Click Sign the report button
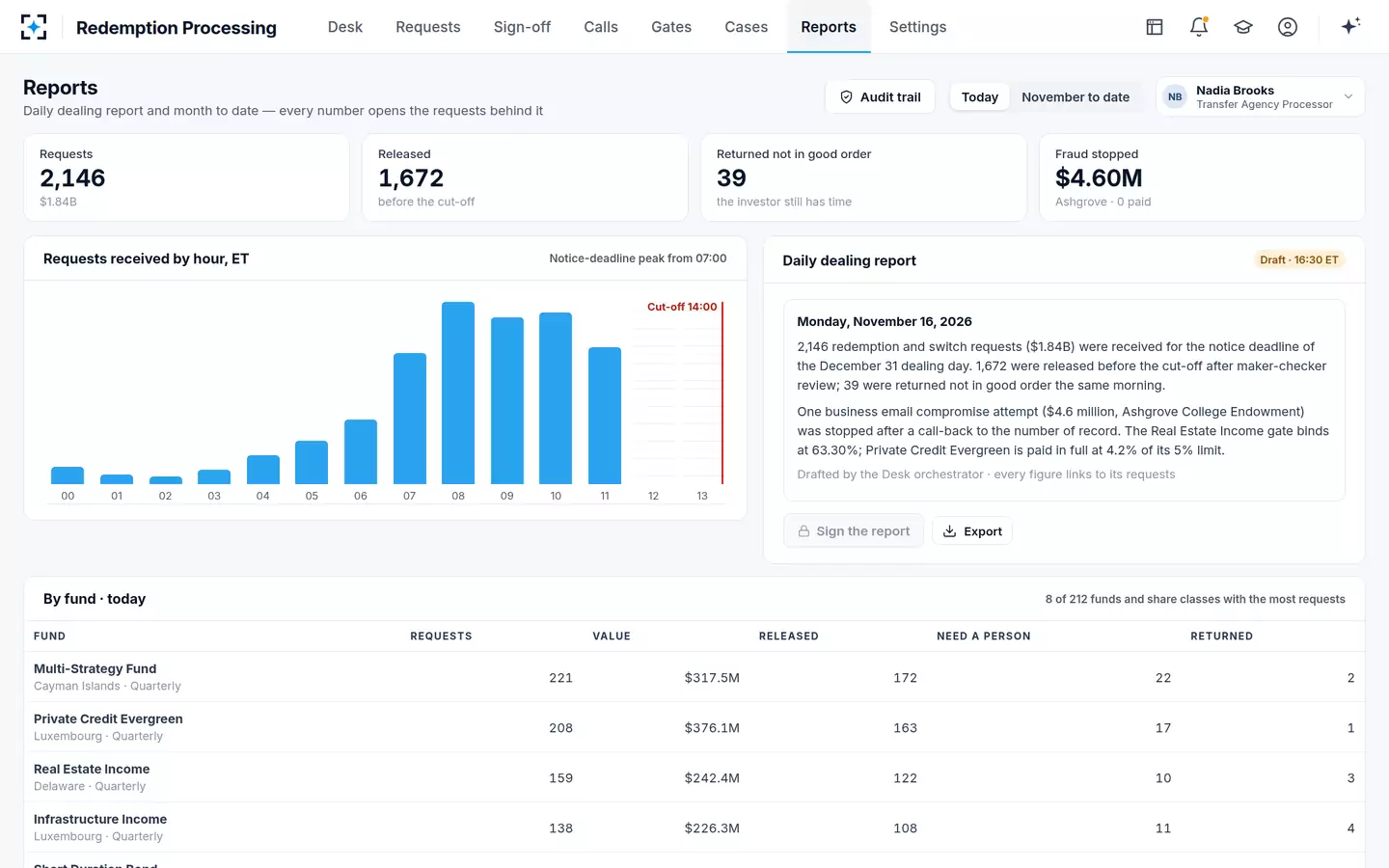The image size is (1389, 868). click(853, 531)
